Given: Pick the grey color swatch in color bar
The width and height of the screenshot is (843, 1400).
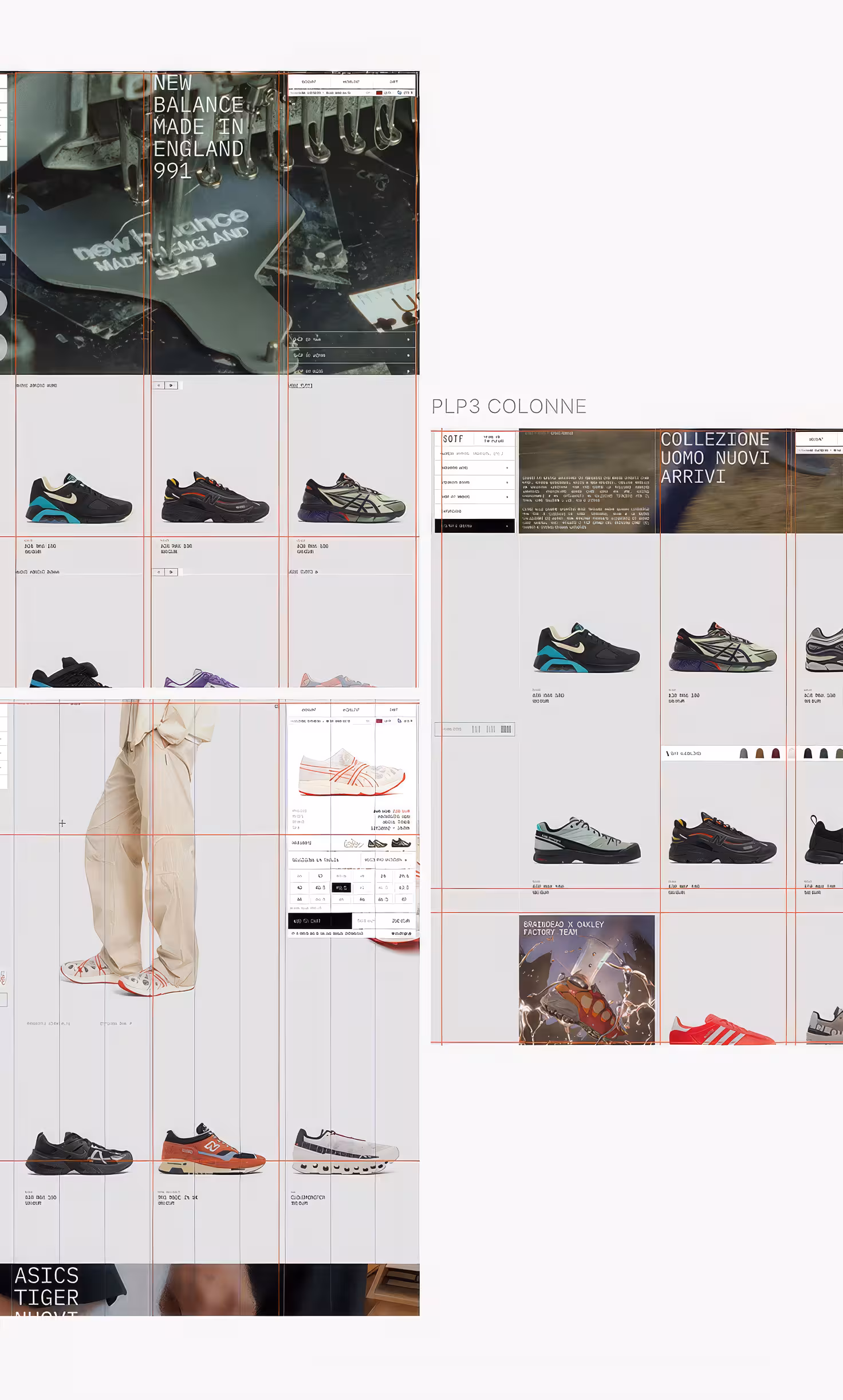Looking at the screenshot, I should click(744, 753).
